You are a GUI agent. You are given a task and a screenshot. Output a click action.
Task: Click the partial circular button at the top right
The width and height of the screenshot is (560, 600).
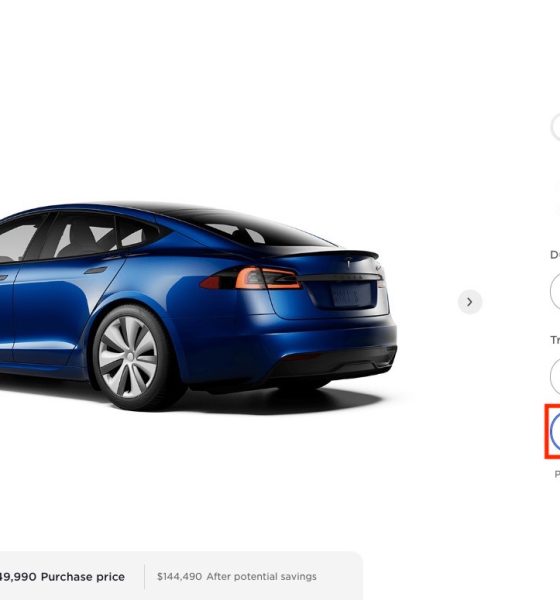pyautogui.click(x=556, y=127)
